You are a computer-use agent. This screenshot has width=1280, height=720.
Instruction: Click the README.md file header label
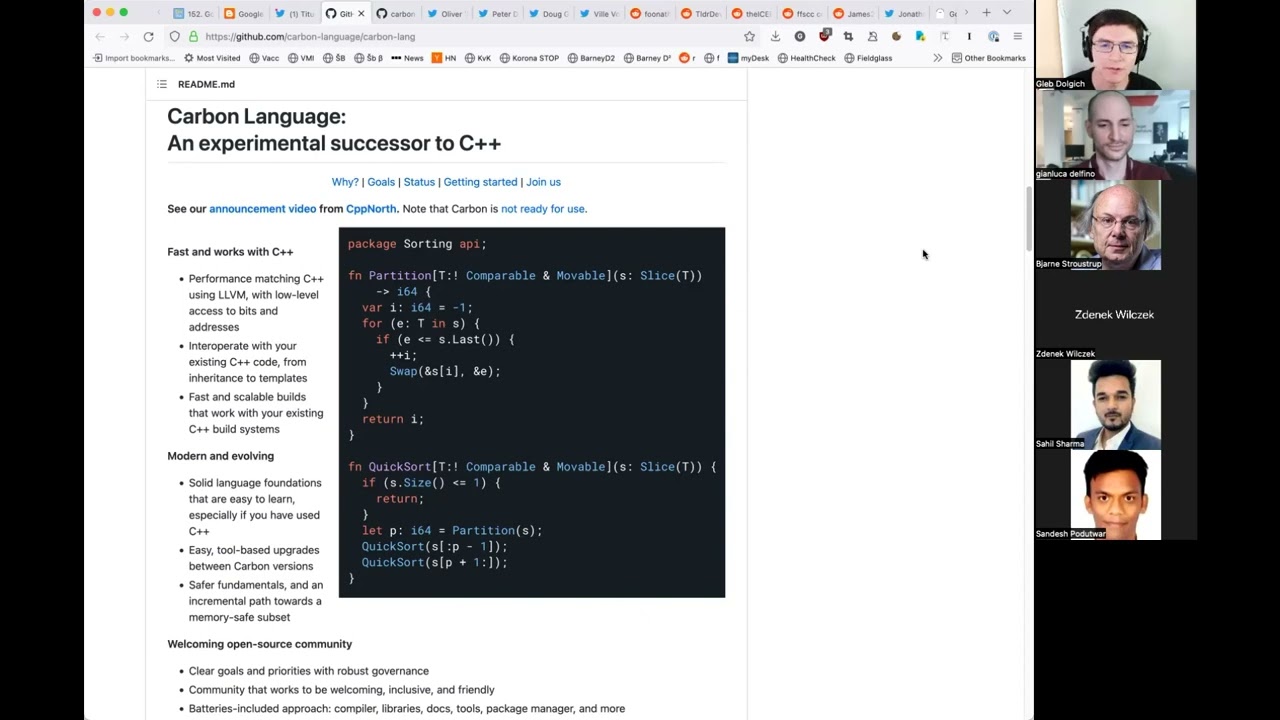pos(206,84)
